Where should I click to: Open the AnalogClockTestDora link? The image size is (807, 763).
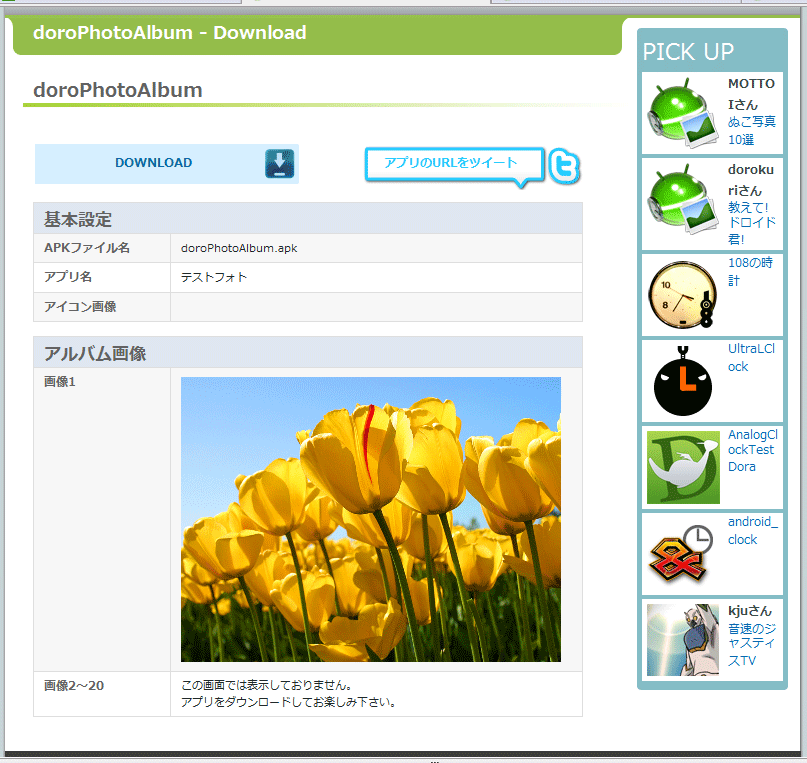(752, 450)
